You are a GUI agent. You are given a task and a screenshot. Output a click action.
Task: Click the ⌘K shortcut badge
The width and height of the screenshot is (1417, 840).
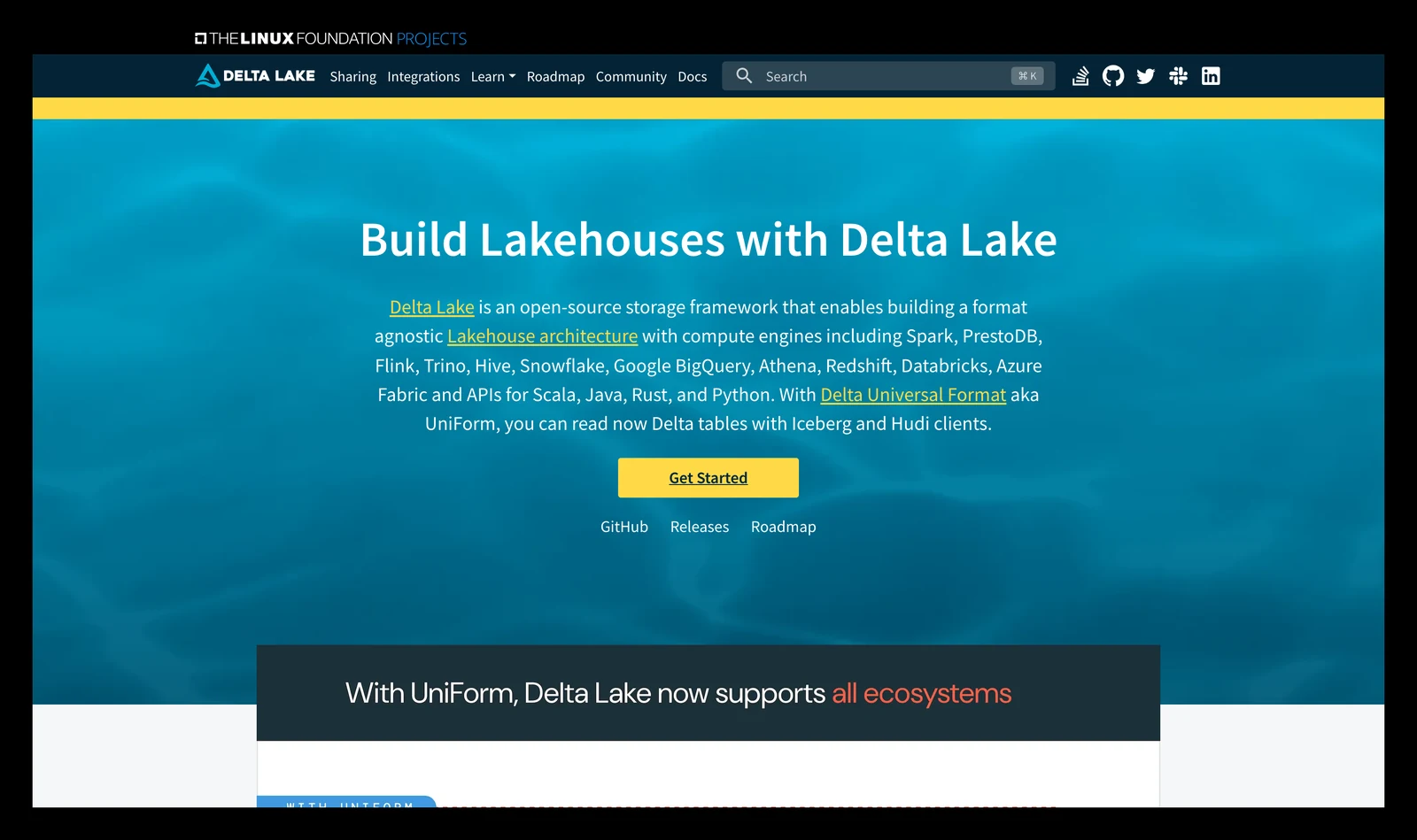[x=1027, y=76]
